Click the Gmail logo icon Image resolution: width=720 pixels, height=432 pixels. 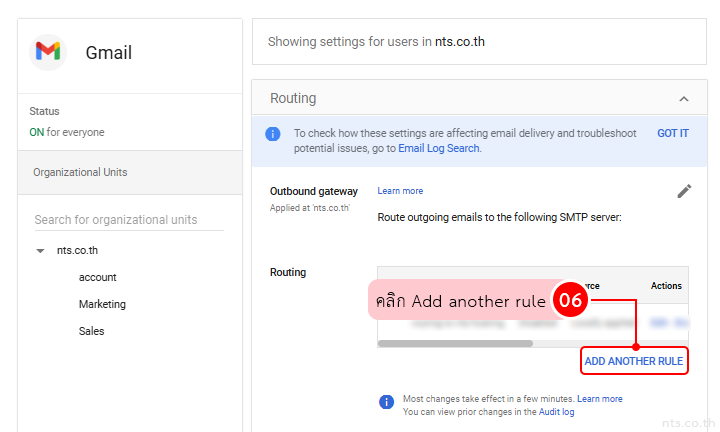point(48,52)
